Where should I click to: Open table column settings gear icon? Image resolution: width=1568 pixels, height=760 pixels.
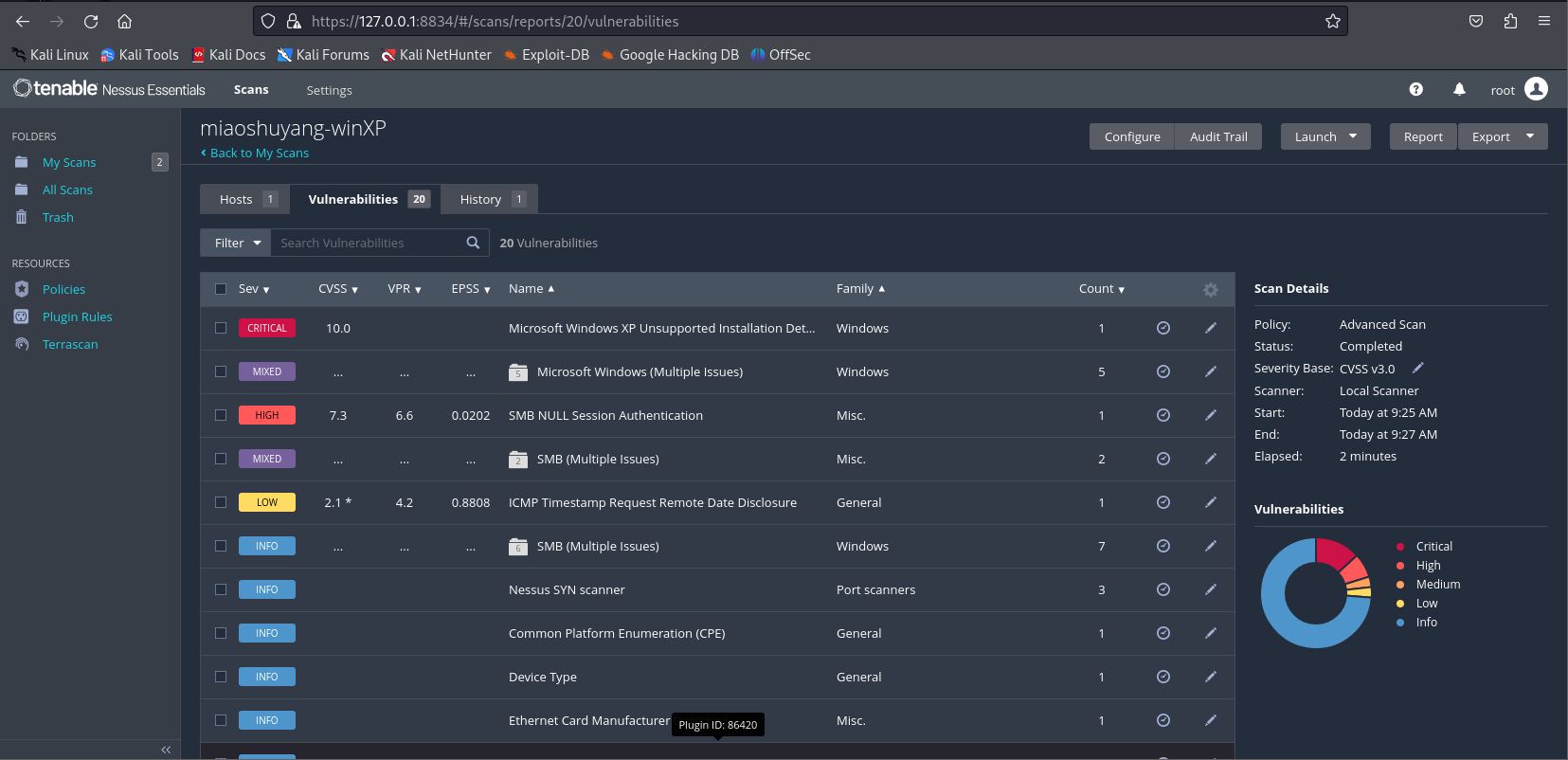(x=1210, y=290)
